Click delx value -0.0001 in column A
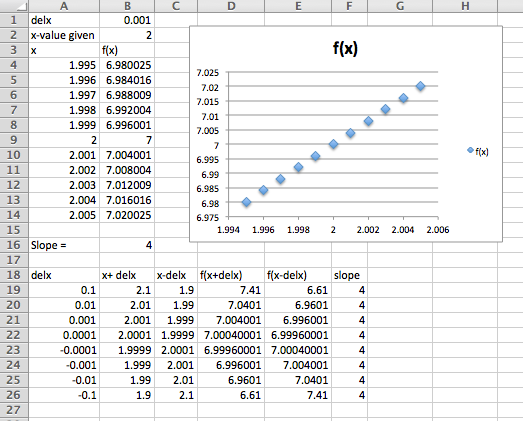 pos(64,350)
